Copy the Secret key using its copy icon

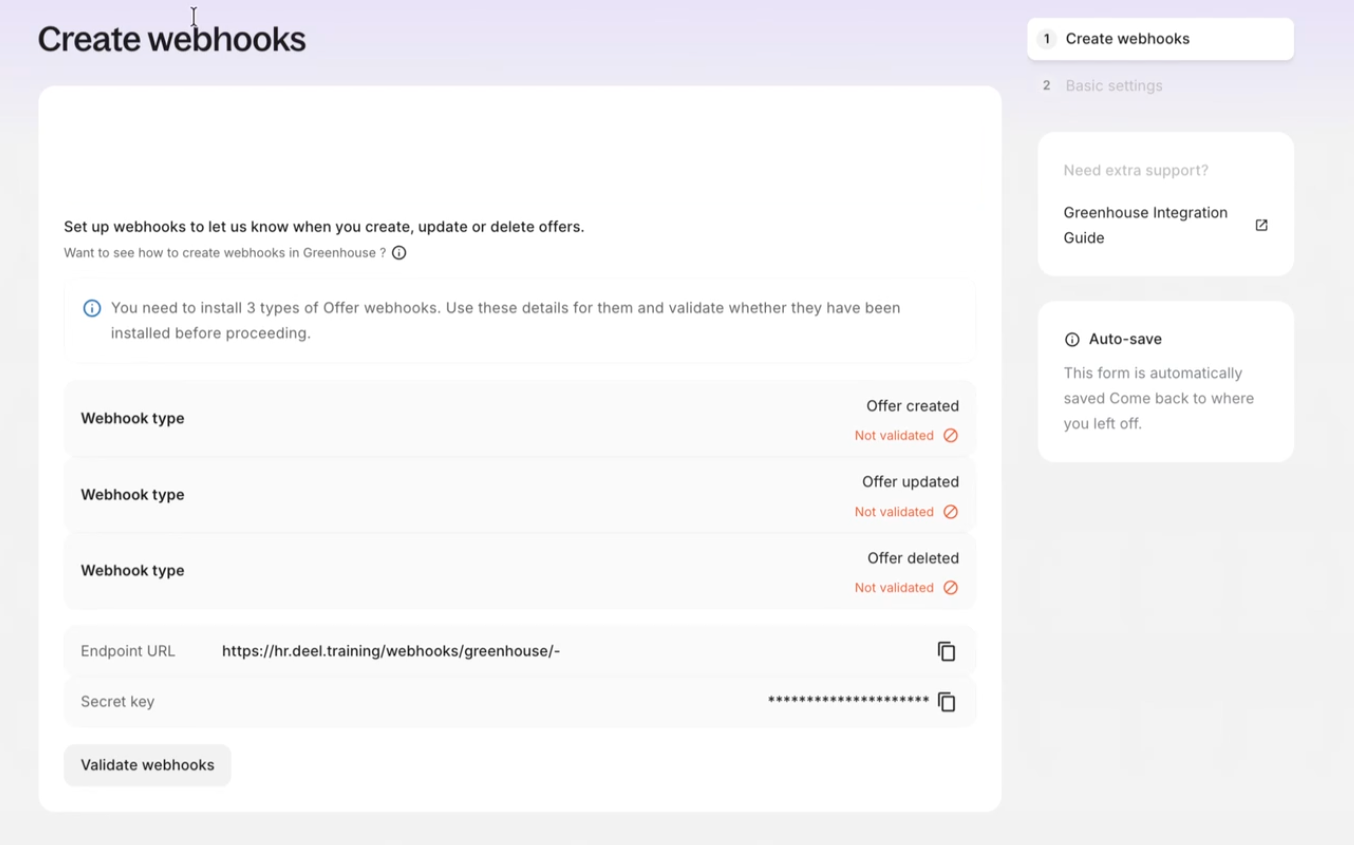pos(946,702)
